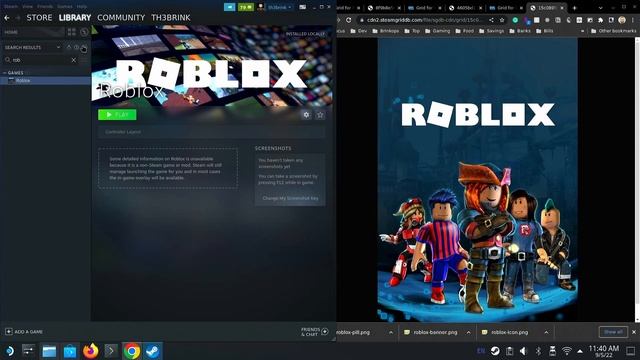640x360 pixels.
Task: Click Change My Screenshot Key button
Action: (x=290, y=198)
